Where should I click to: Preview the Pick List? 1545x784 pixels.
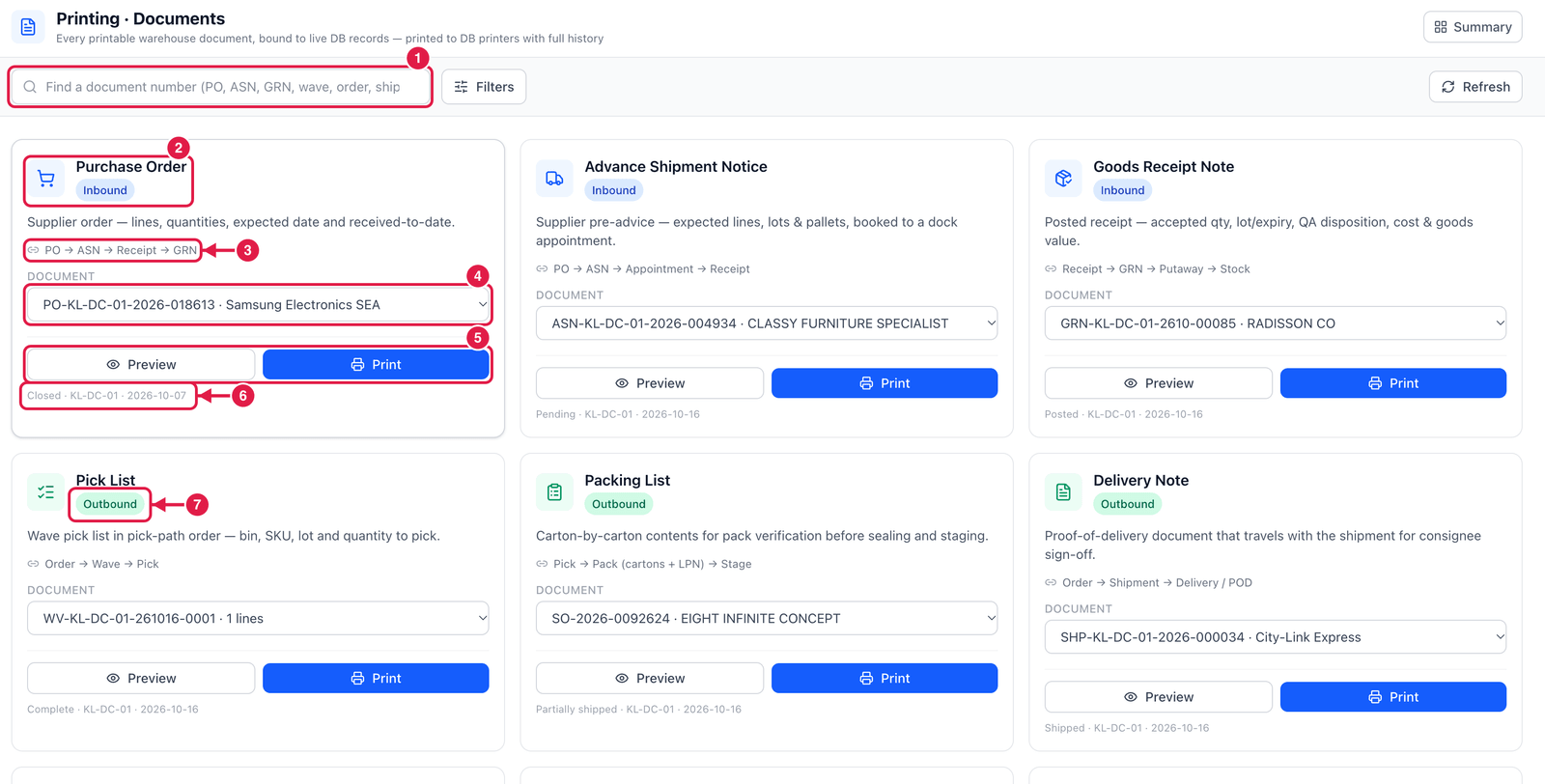click(141, 679)
